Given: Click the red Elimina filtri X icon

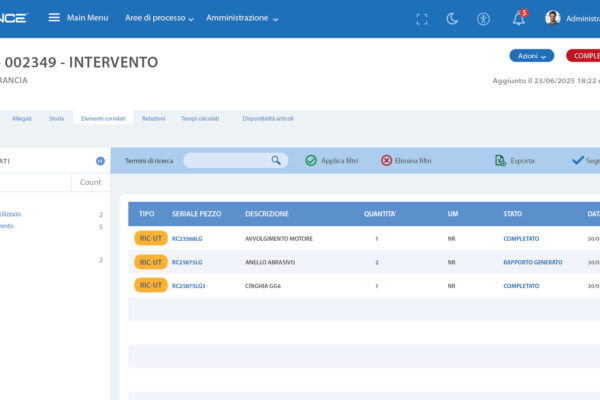Looking at the screenshot, I should (386, 160).
